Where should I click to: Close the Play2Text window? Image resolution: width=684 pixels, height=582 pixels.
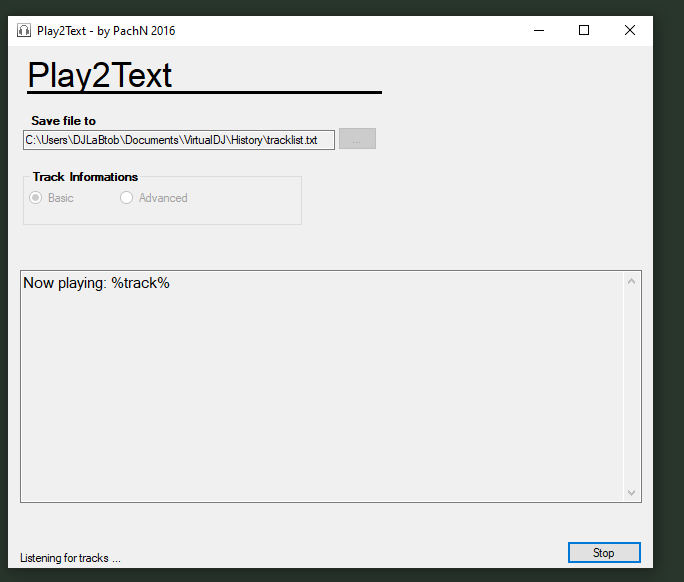630,31
